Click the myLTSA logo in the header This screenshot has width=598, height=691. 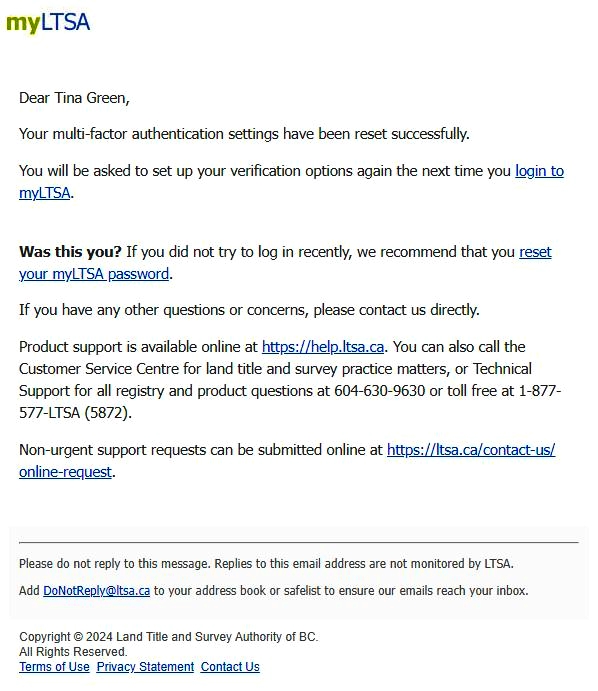[x=48, y=22]
